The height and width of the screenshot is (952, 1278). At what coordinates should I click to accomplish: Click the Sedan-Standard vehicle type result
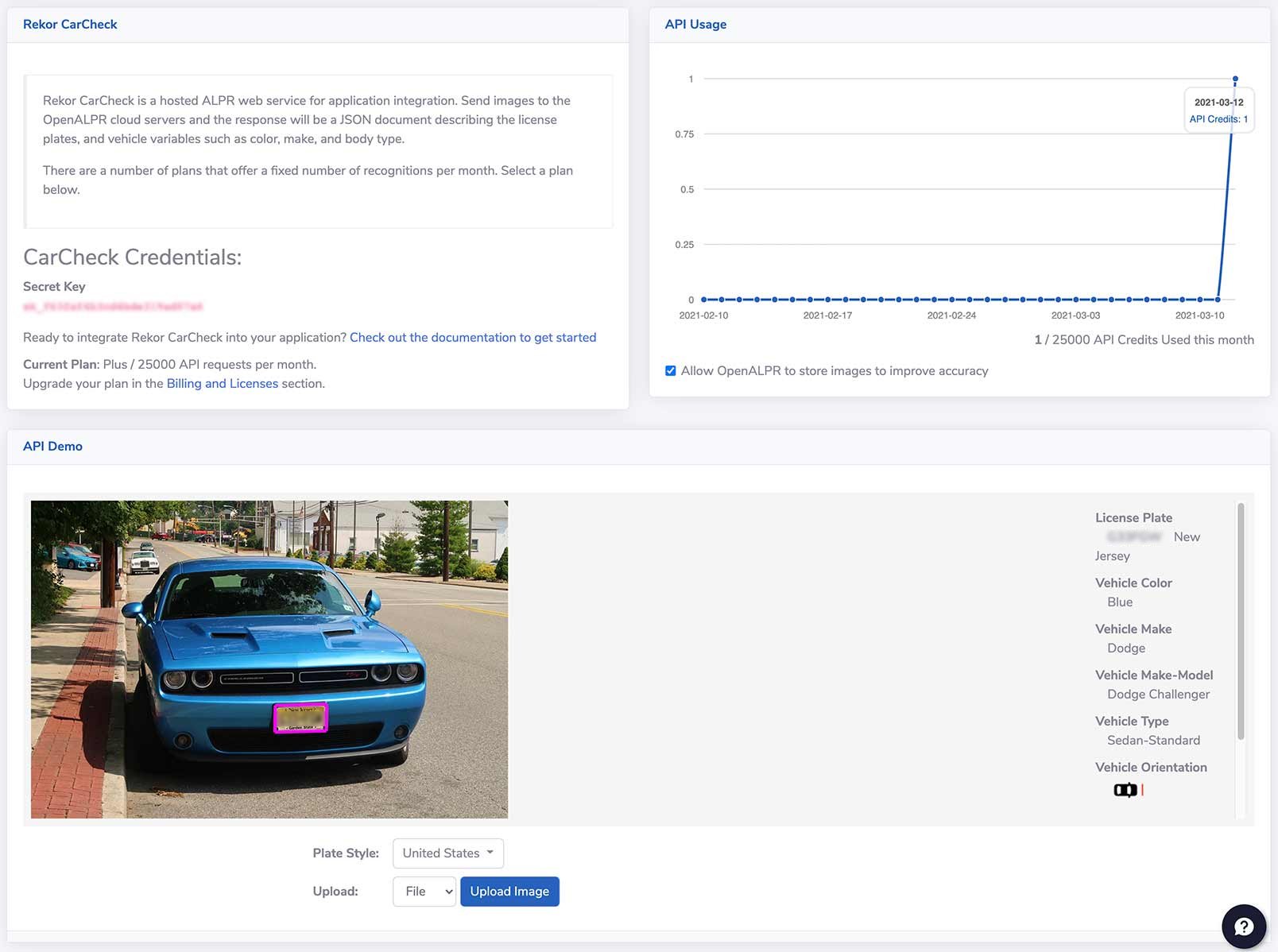click(x=1153, y=741)
